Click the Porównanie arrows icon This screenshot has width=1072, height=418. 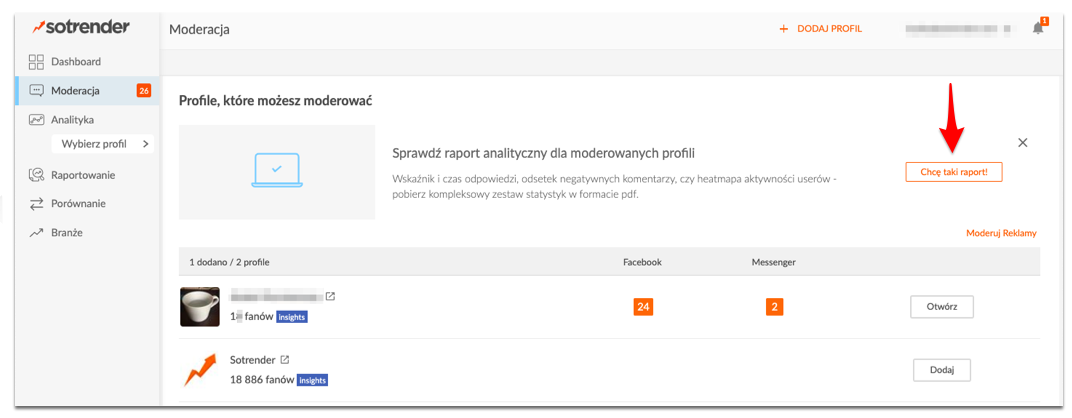coord(37,204)
